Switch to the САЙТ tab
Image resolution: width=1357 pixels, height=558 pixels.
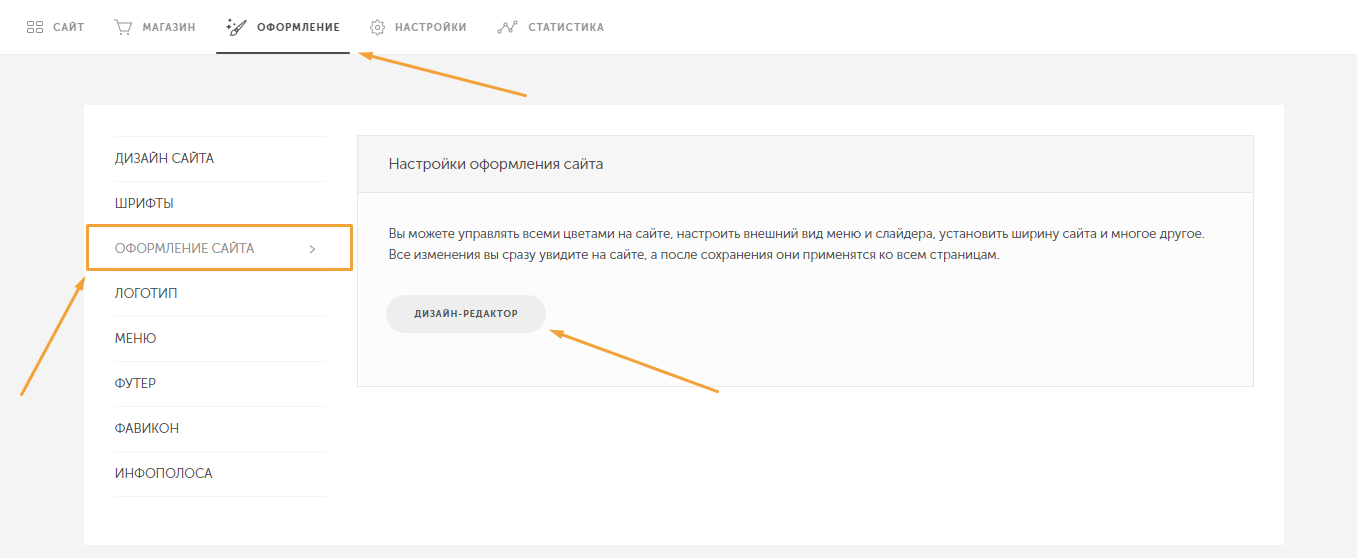tap(69, 27)
